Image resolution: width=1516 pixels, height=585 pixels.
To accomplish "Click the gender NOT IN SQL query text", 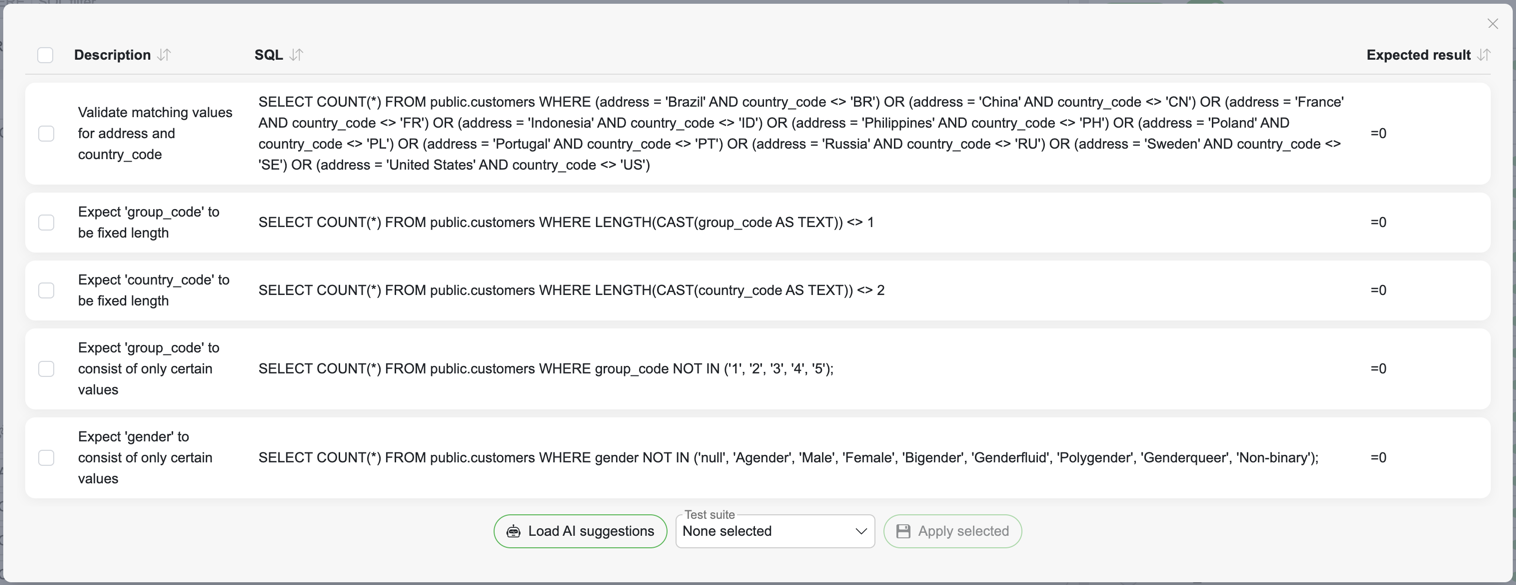I will coord(788,458).
